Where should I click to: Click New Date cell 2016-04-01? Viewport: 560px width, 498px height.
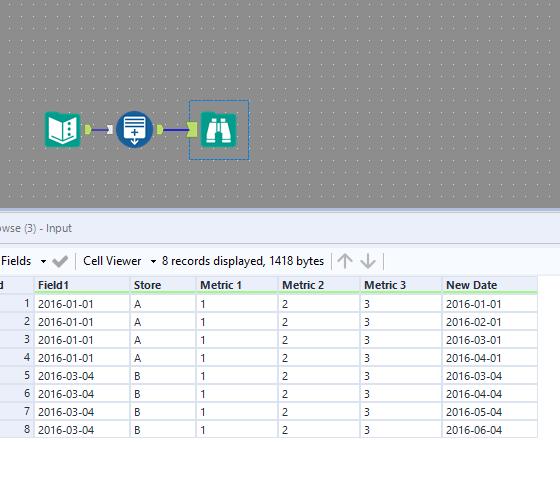point(490,358)
